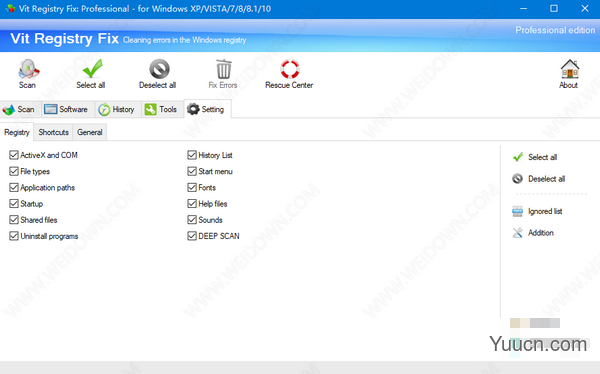Minimize the Vit Registry Fix window

coord(523,8)
